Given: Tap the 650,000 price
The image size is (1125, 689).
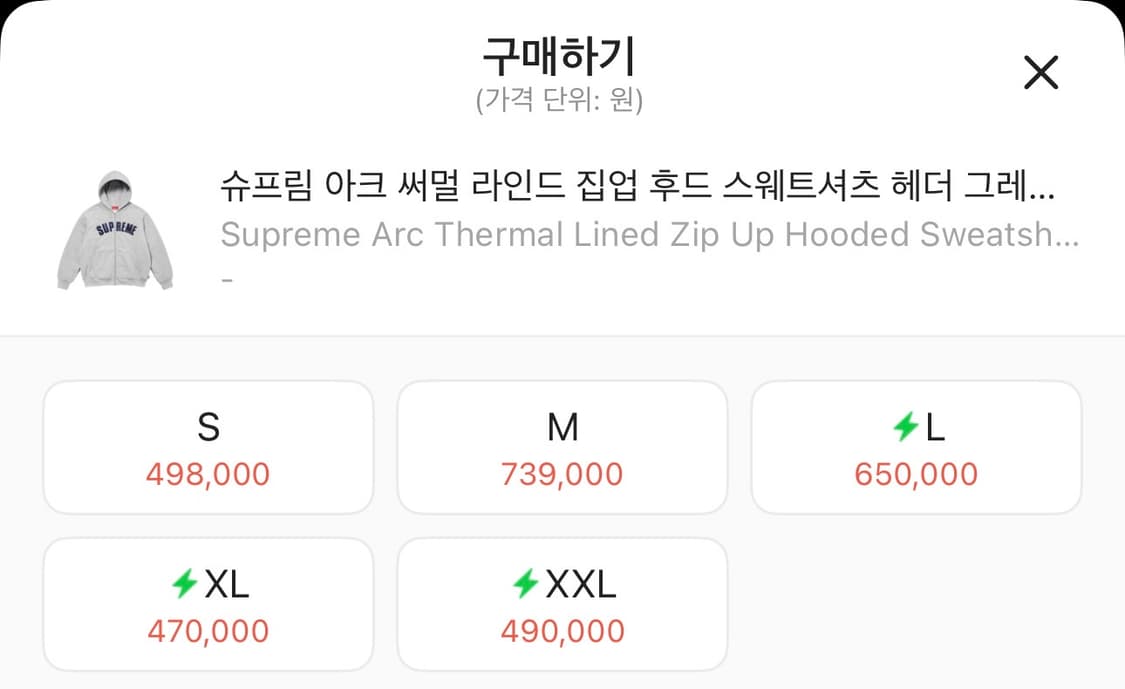Looking at the screenshot, I should [x=916, y=474].
